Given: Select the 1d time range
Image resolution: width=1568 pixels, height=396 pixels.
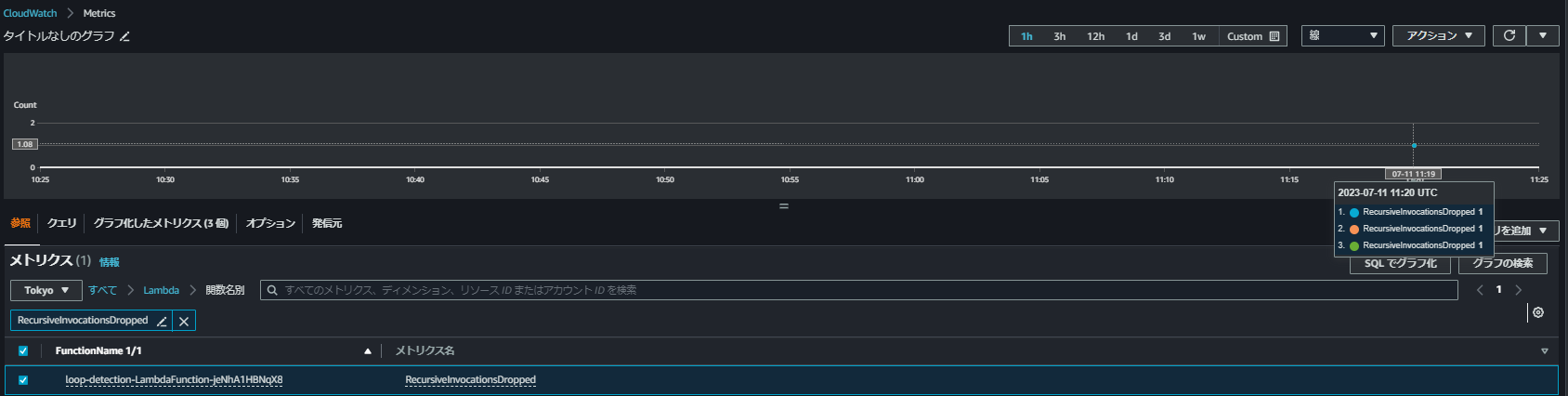Looking at the screenshot, I should click(x=1131, y=36).
